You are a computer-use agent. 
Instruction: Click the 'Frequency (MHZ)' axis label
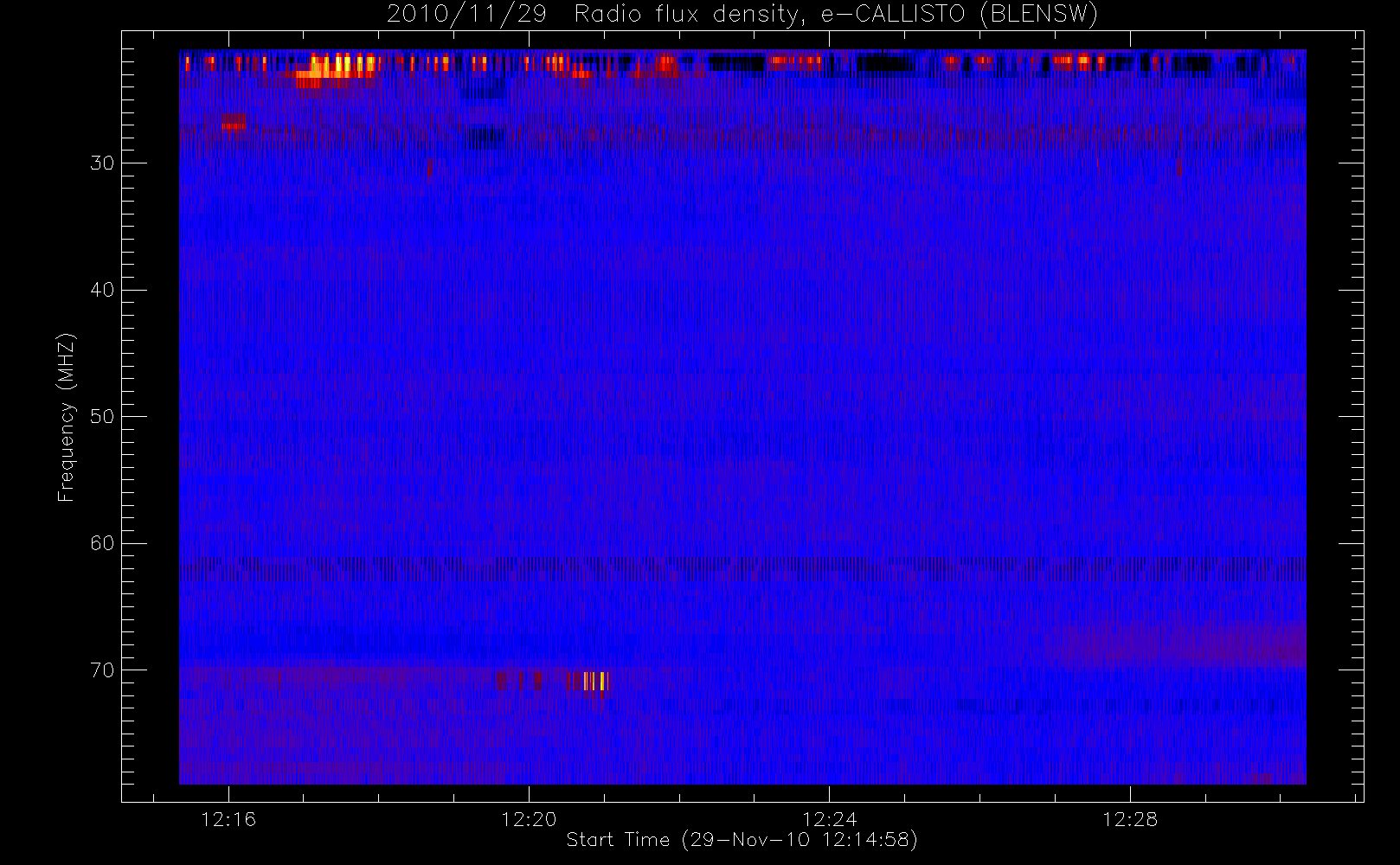tap(66, 417)
